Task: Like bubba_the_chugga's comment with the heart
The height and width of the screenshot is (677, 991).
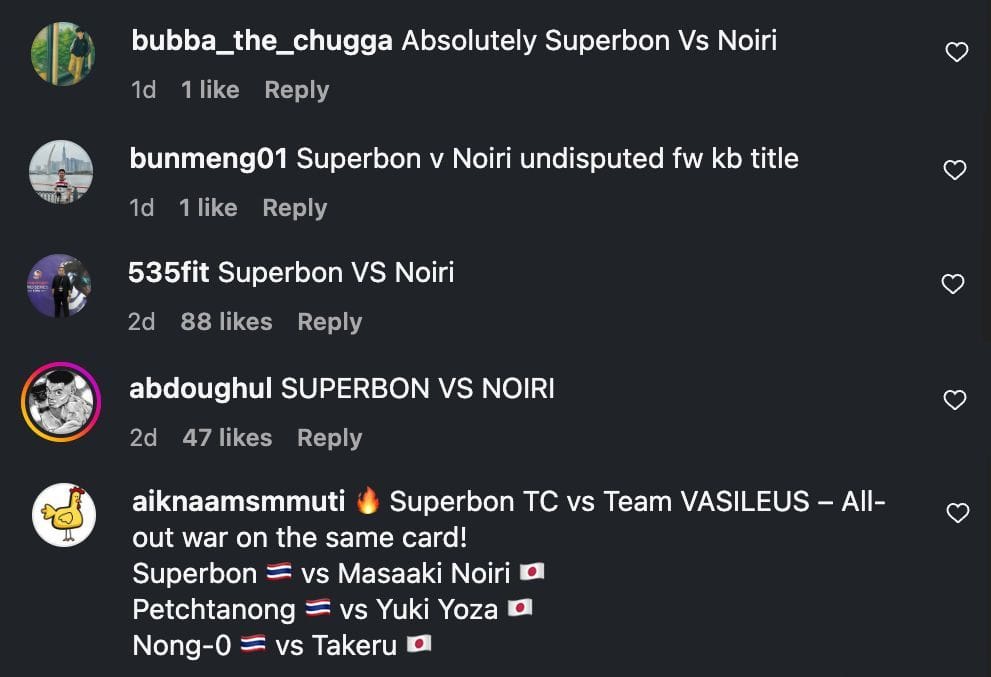Action: (x=956, y=52)
